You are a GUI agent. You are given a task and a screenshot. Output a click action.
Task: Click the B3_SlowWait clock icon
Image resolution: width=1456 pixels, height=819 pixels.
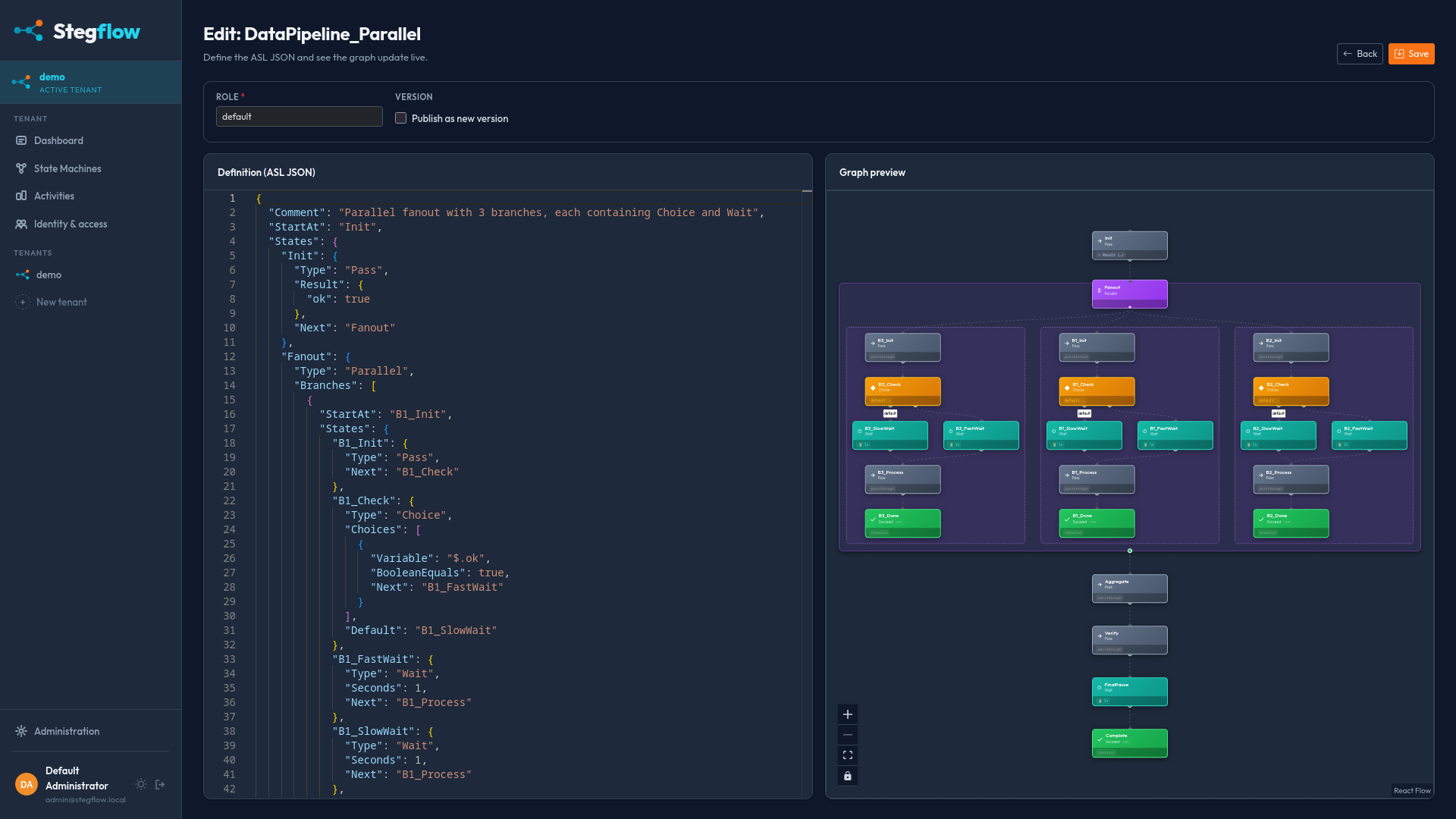(860, 431)
